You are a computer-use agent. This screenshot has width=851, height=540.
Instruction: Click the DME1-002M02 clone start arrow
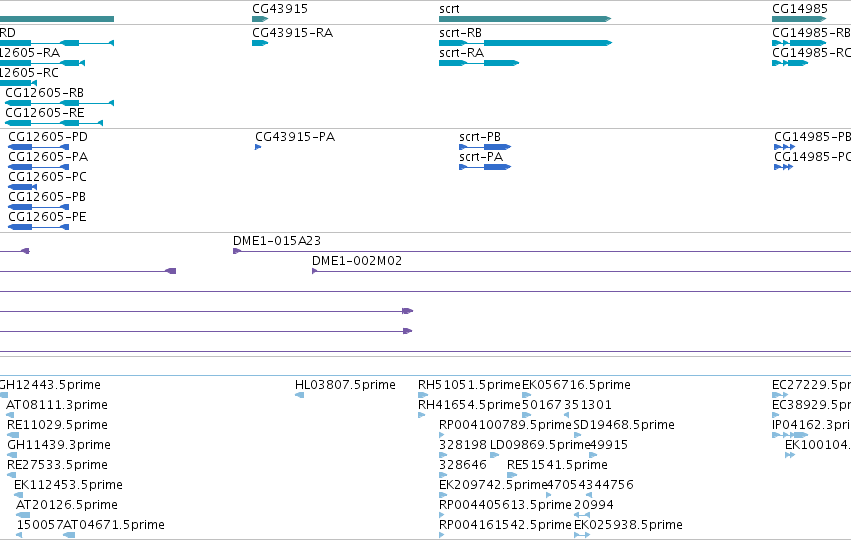[315, 271]
